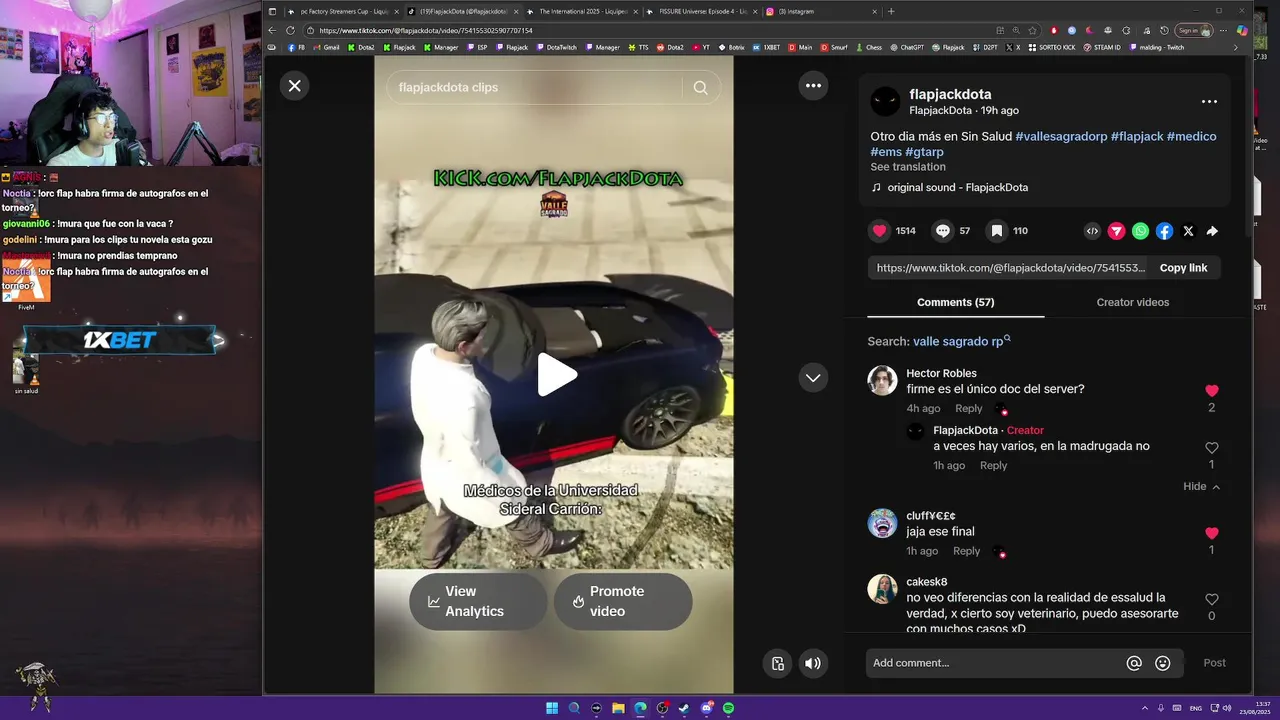The width and height of the screenshot is (1280, 720).
Task: Click See translation under caption
Action: pyautogui.click(x=908, y=167)
